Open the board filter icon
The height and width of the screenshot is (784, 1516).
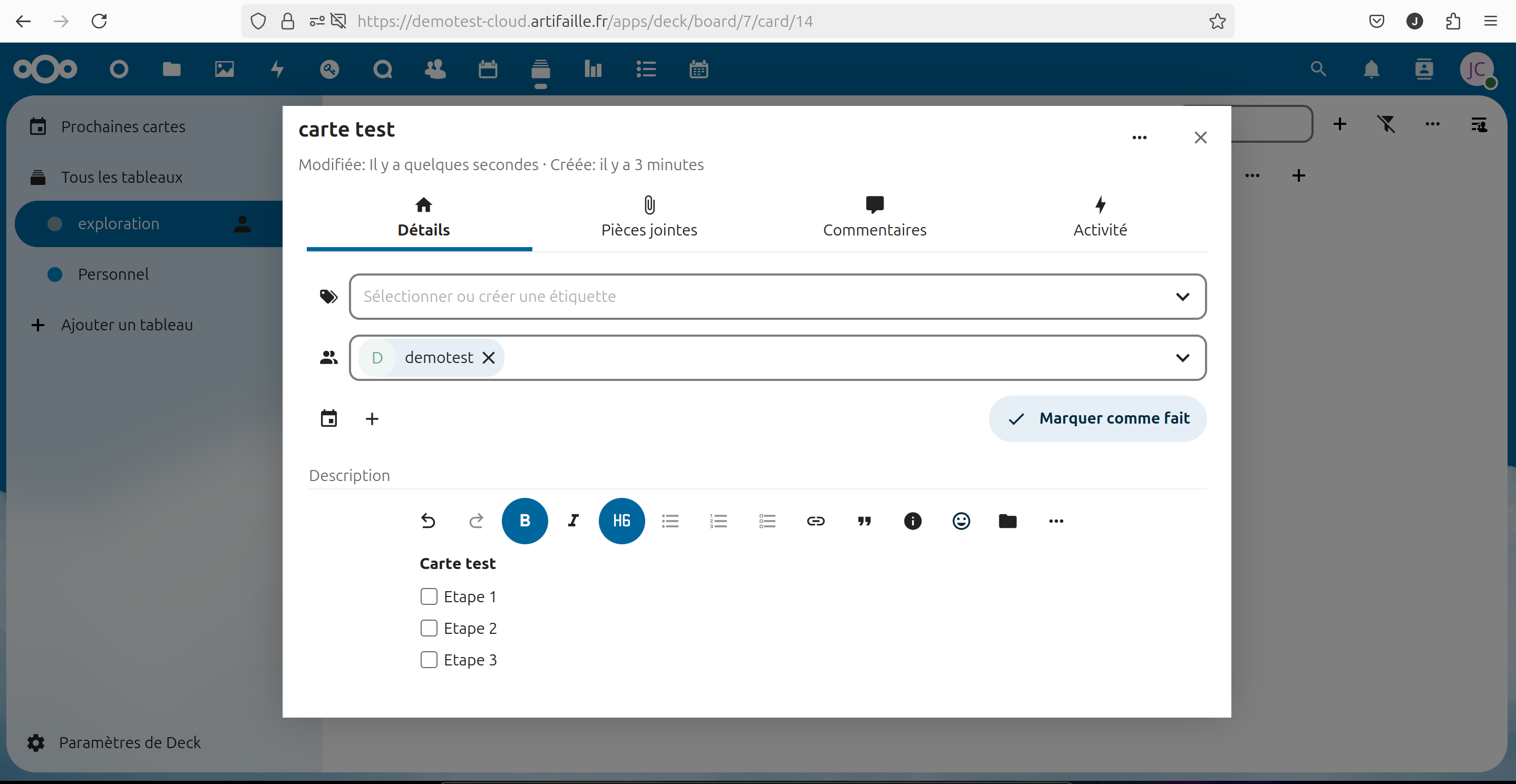[x=1386, y=124]
